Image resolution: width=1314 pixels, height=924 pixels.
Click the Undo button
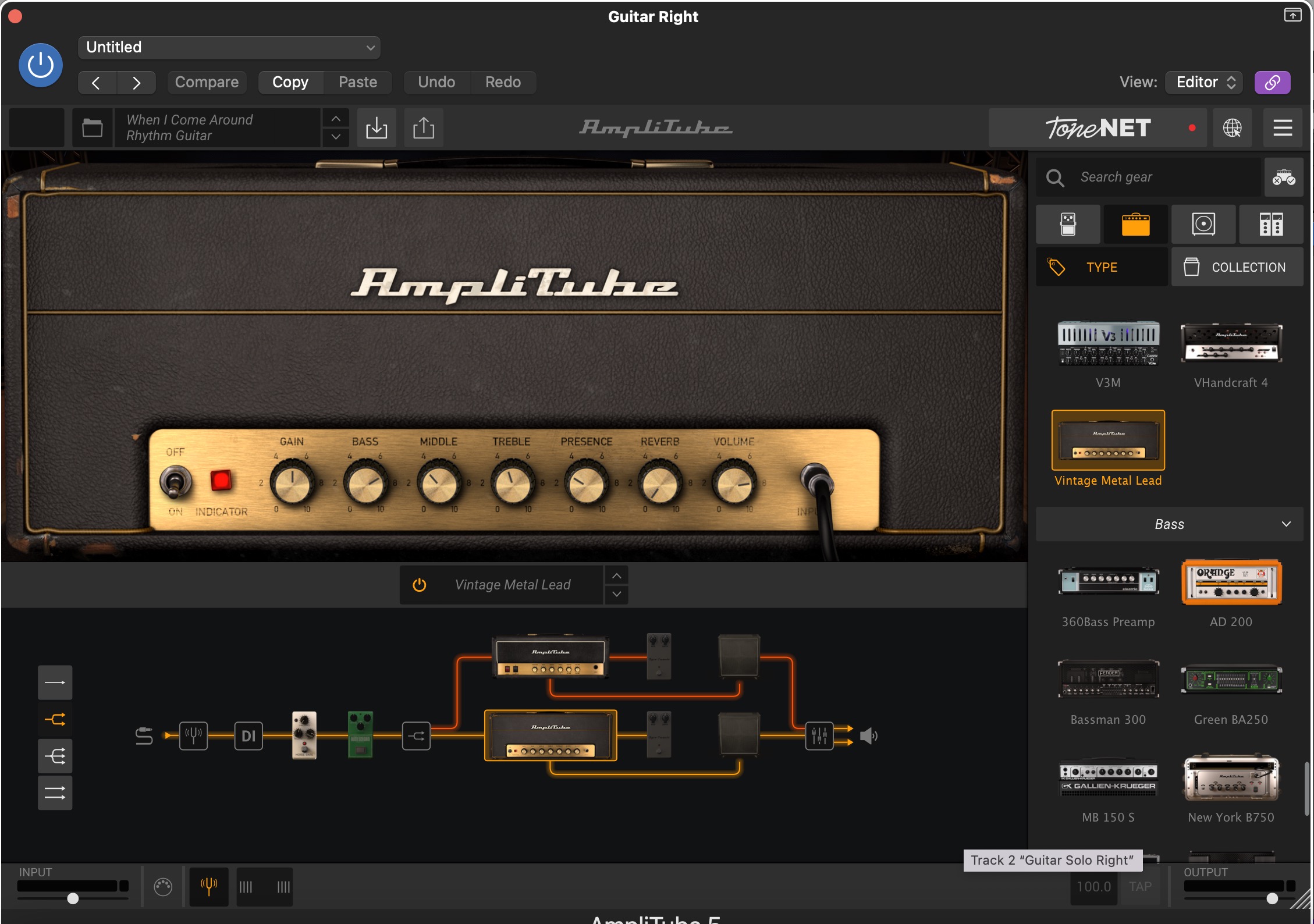click(436, 83)
